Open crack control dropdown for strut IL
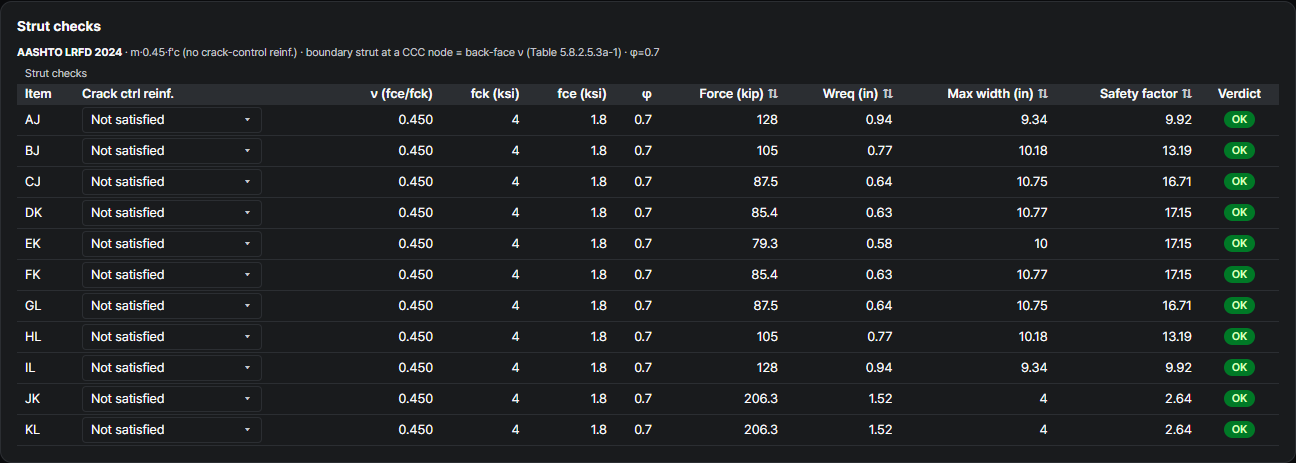 pyautogui.click(x=172, y=368)
